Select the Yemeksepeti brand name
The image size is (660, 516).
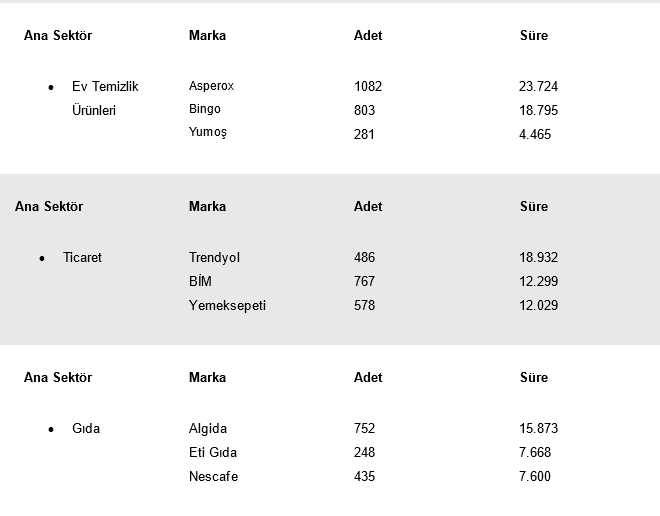pyautogui.click(x=227, y=306)
